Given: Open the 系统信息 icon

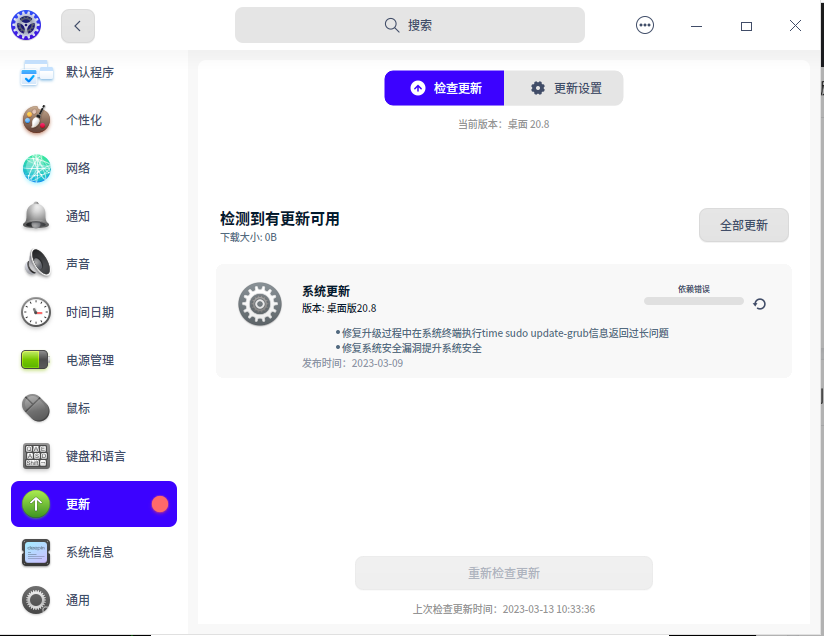Looking at the screenshot, I should tap(36, 552).
